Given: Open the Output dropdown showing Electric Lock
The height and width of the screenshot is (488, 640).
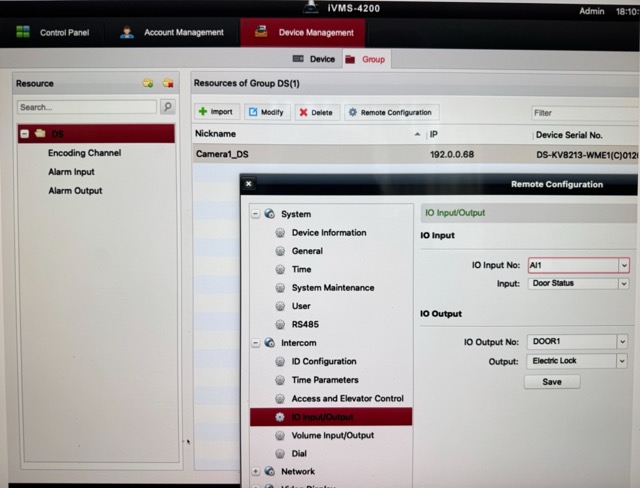Looking at the screenshot, I should click(x=622, y=361).
